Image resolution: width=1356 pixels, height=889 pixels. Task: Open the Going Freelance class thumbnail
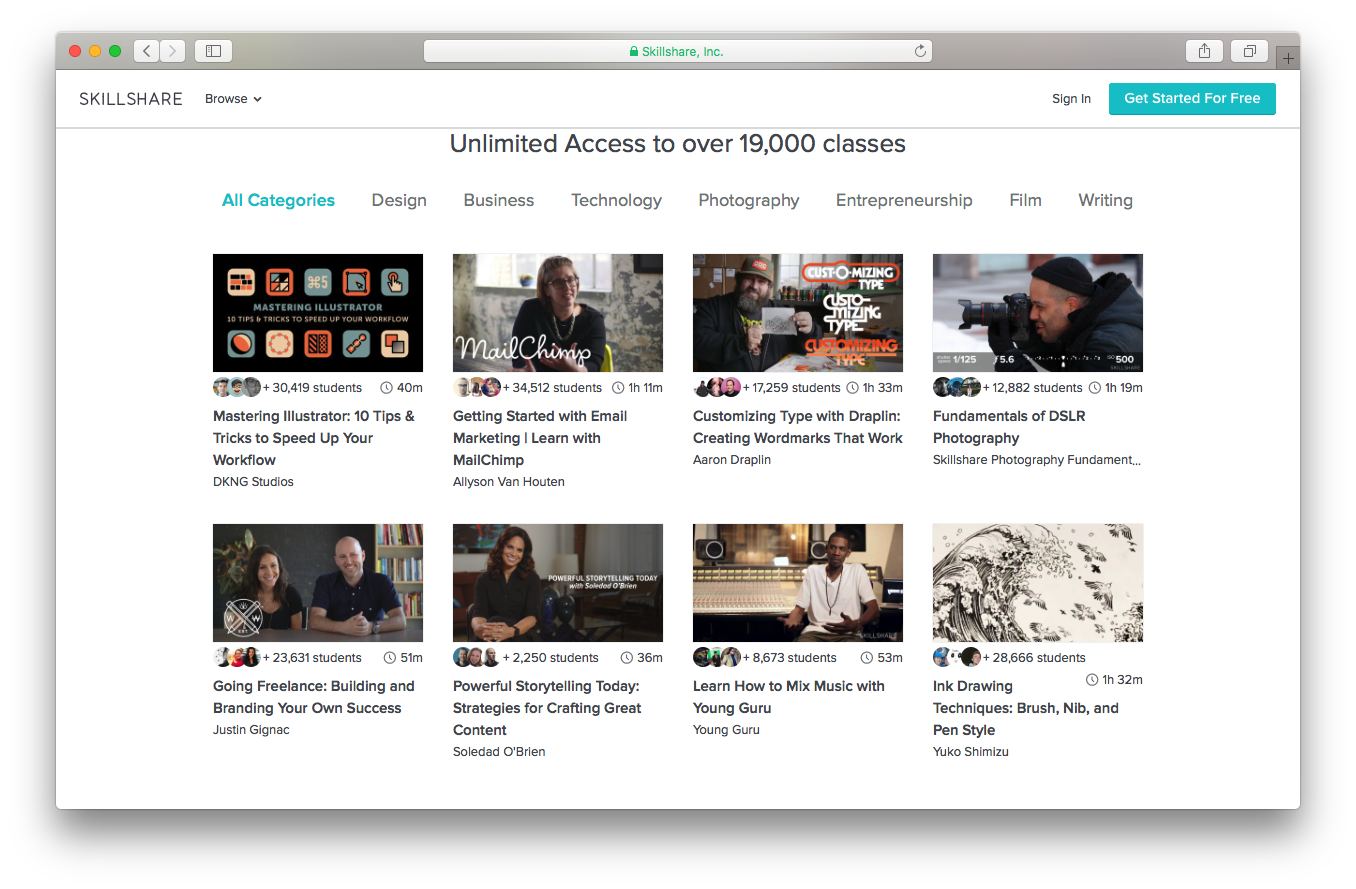click(x=318, y=583)
